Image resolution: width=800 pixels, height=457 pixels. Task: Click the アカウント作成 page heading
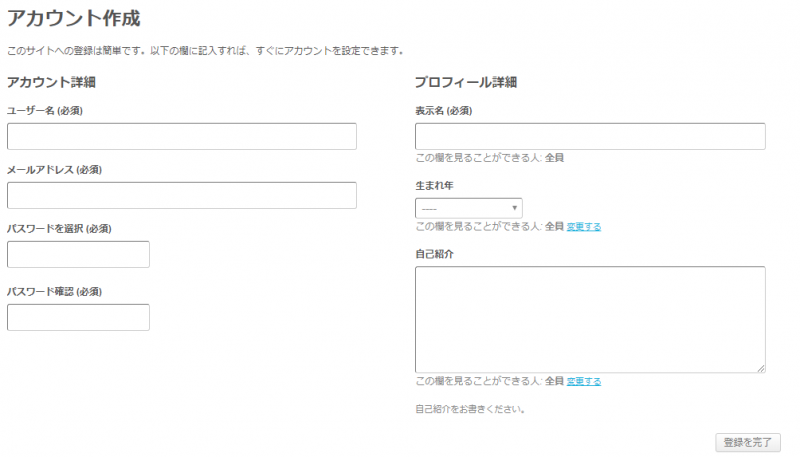pos(73,18)
